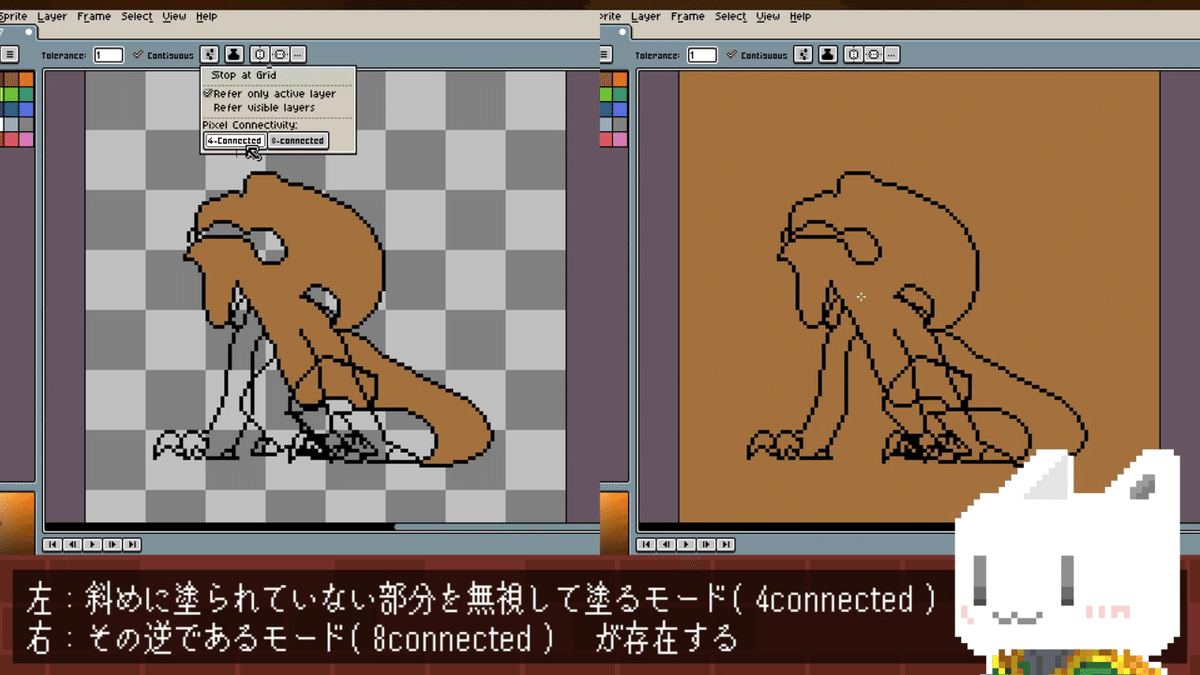
Task: Toggle the Contiguous checkbox in left window
Action: pyautogui.click(x=163, y=55)
